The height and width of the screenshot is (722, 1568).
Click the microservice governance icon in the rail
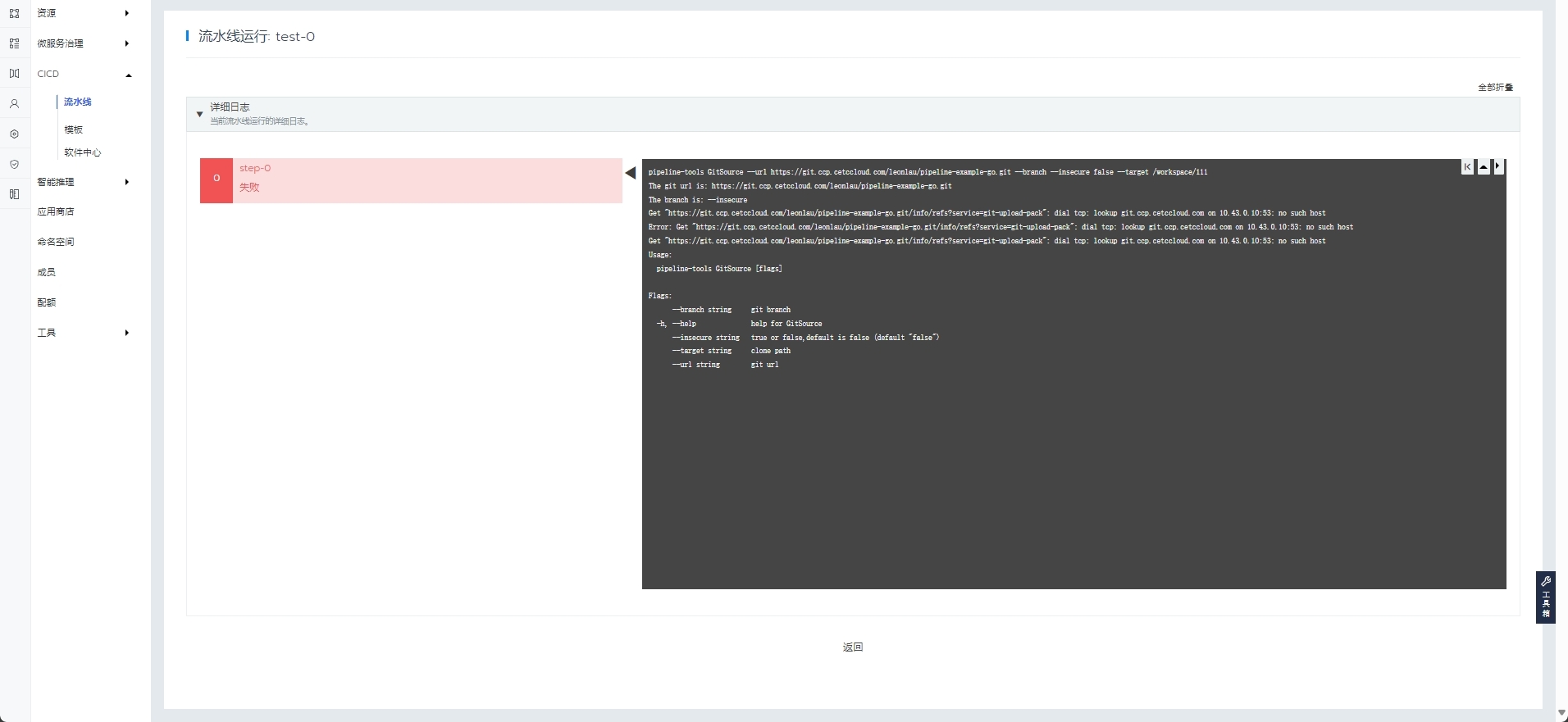(x=14, y=43)
